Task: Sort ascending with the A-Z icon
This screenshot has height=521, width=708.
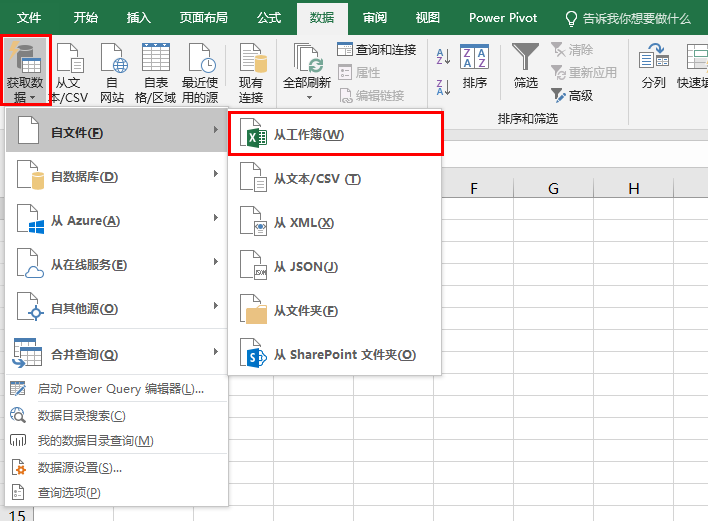Action: (443, 56)
